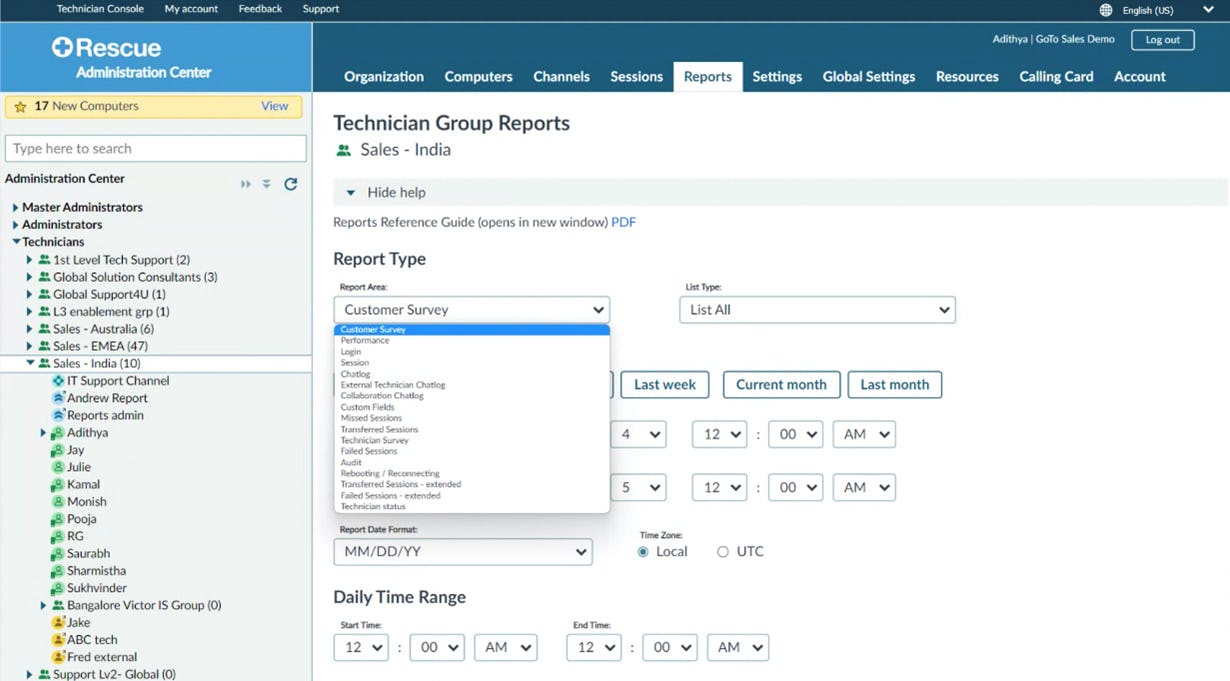Switch to the Organization tab
This screenshot has width=1230, height=681.
[x=384, y=77]
